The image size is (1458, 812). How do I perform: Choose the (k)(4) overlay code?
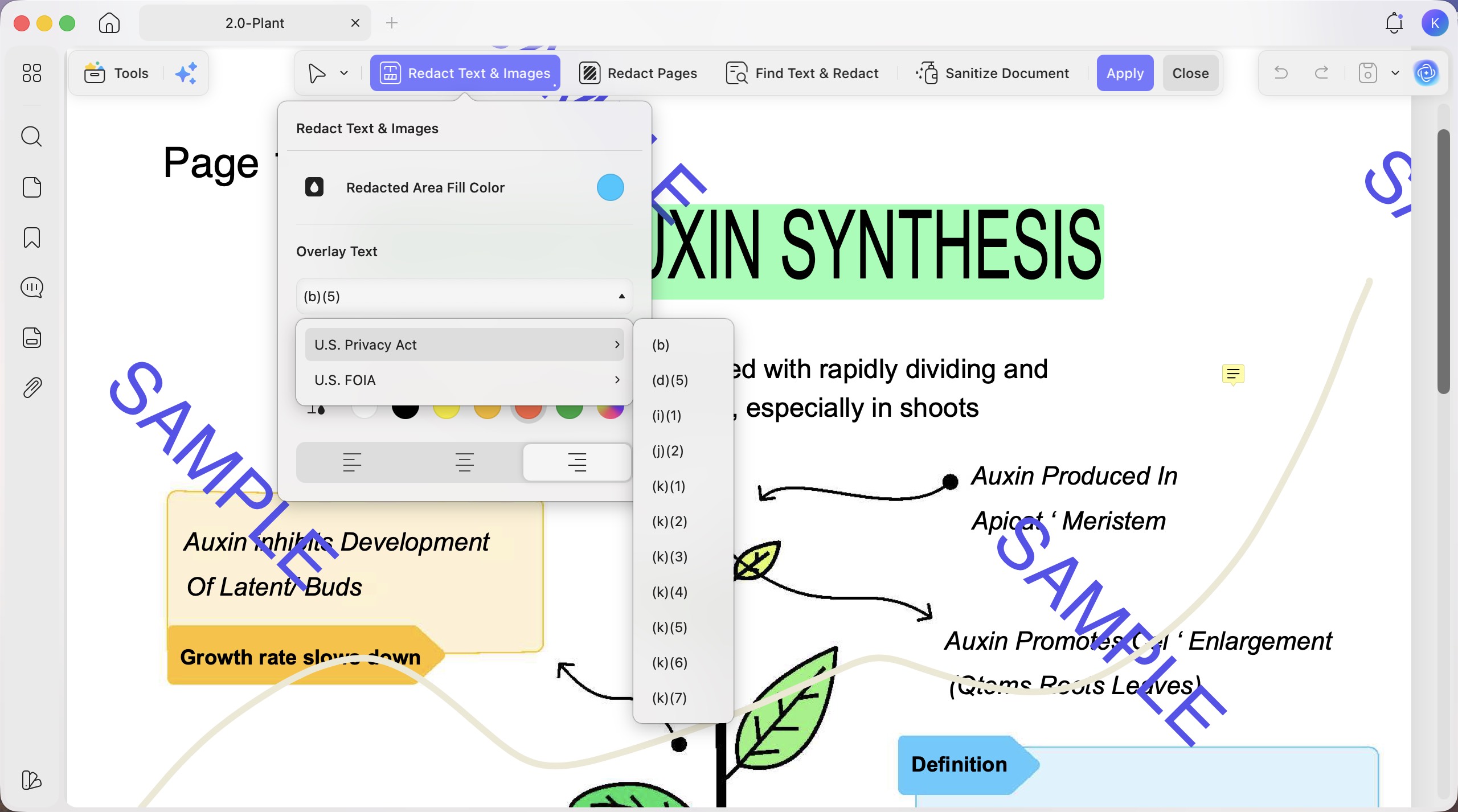683,592
